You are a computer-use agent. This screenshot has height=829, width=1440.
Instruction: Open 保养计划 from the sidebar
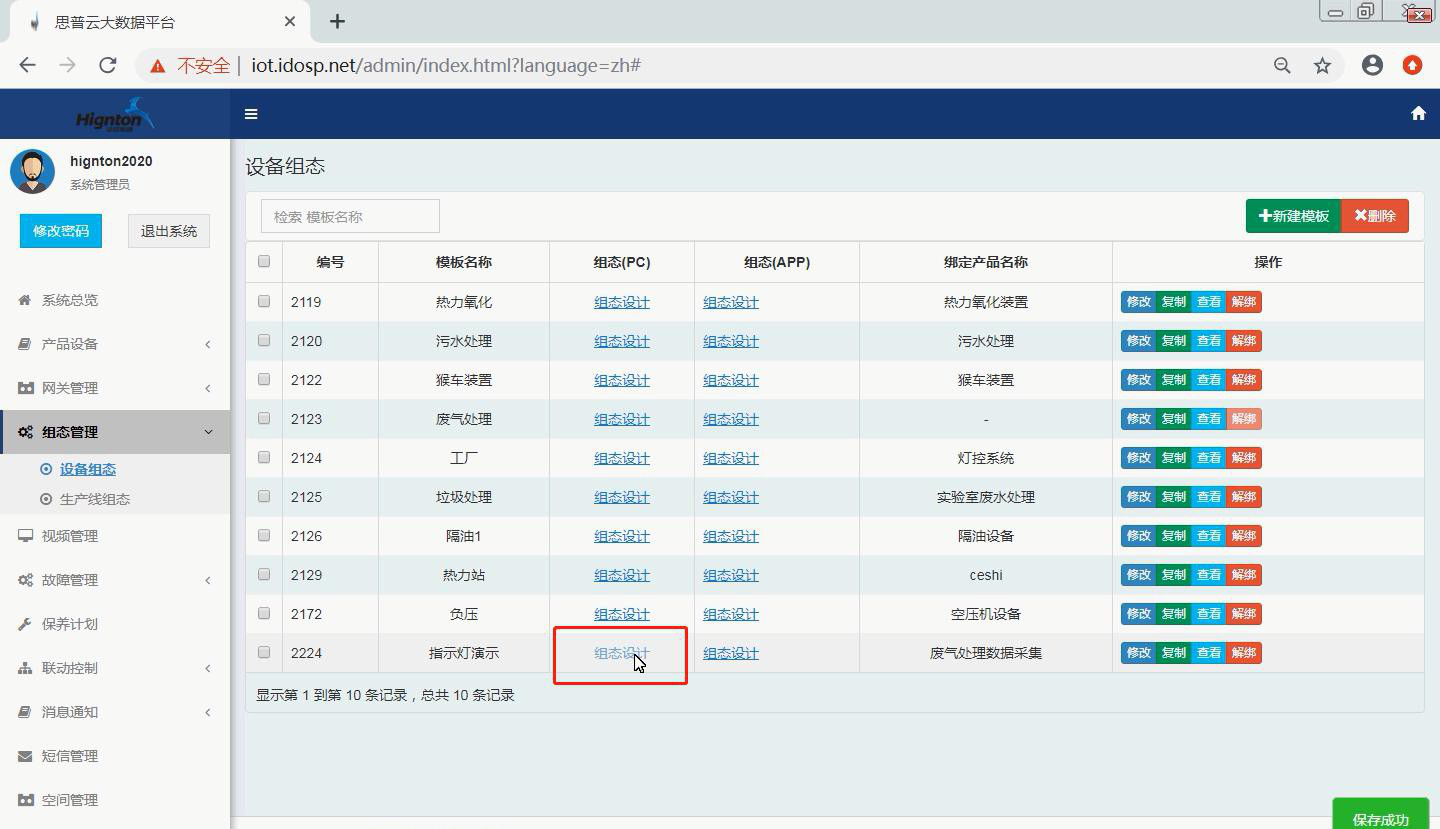[71, 623]
